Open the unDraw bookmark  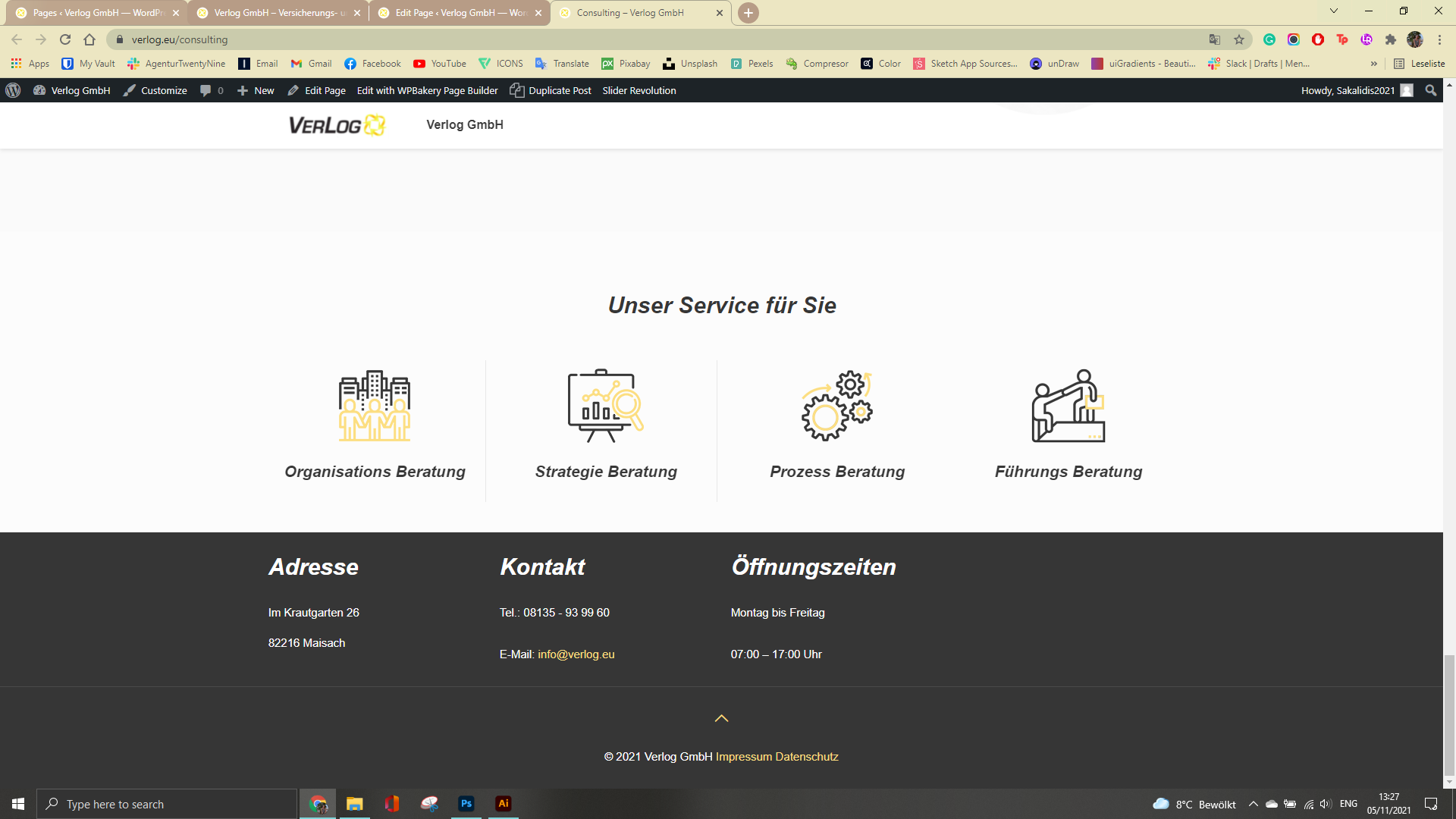coord(1054,64)
